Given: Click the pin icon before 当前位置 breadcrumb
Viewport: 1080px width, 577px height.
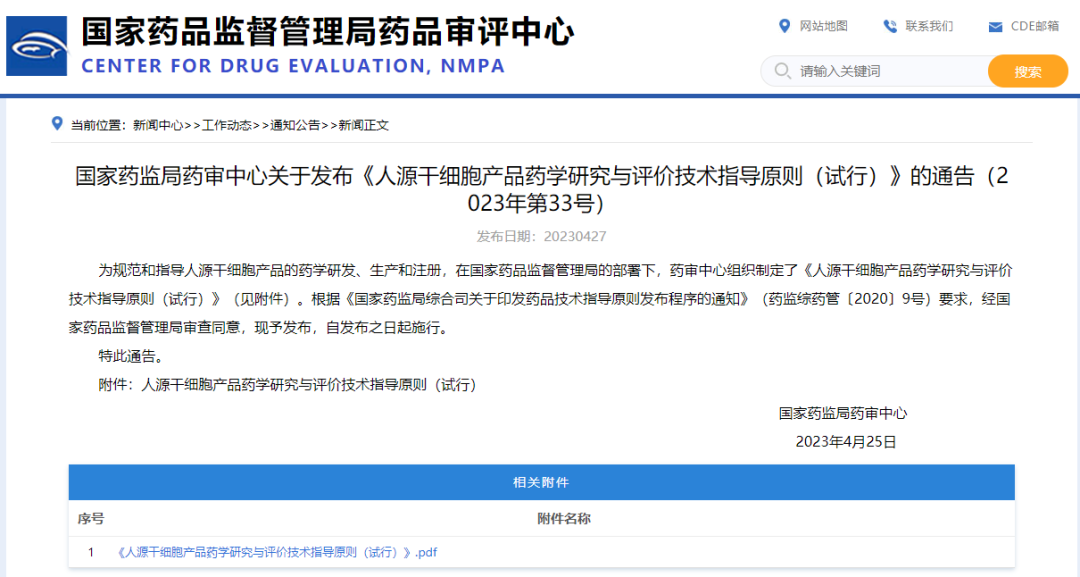Looking at the screenshot, I should click(x=56, y=124).
